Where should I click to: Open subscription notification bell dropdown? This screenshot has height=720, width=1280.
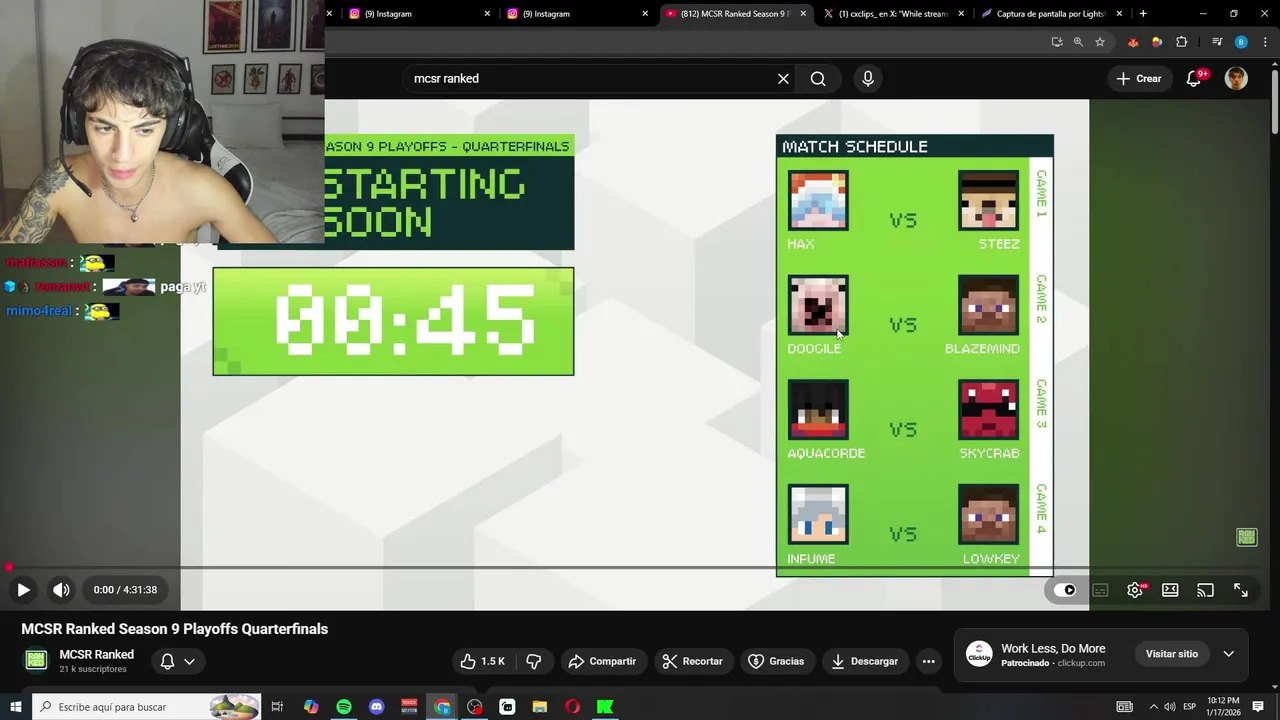[x=177, y=661]
